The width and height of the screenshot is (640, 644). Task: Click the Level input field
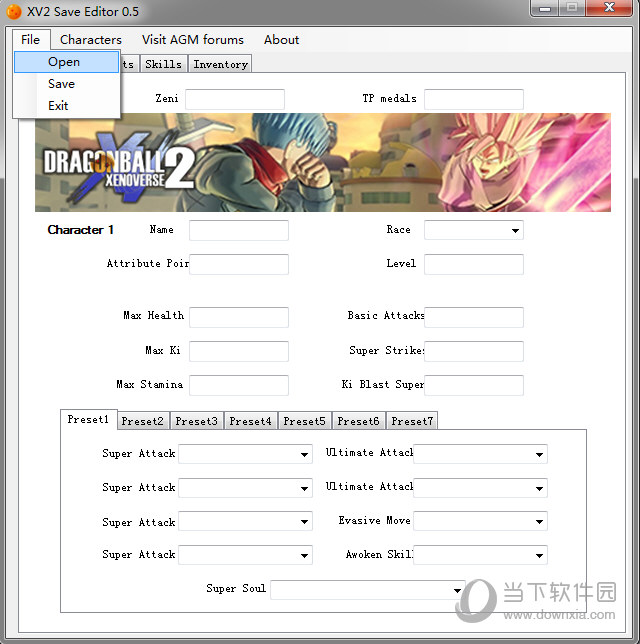pyautogui.click(x=474, y=264)
